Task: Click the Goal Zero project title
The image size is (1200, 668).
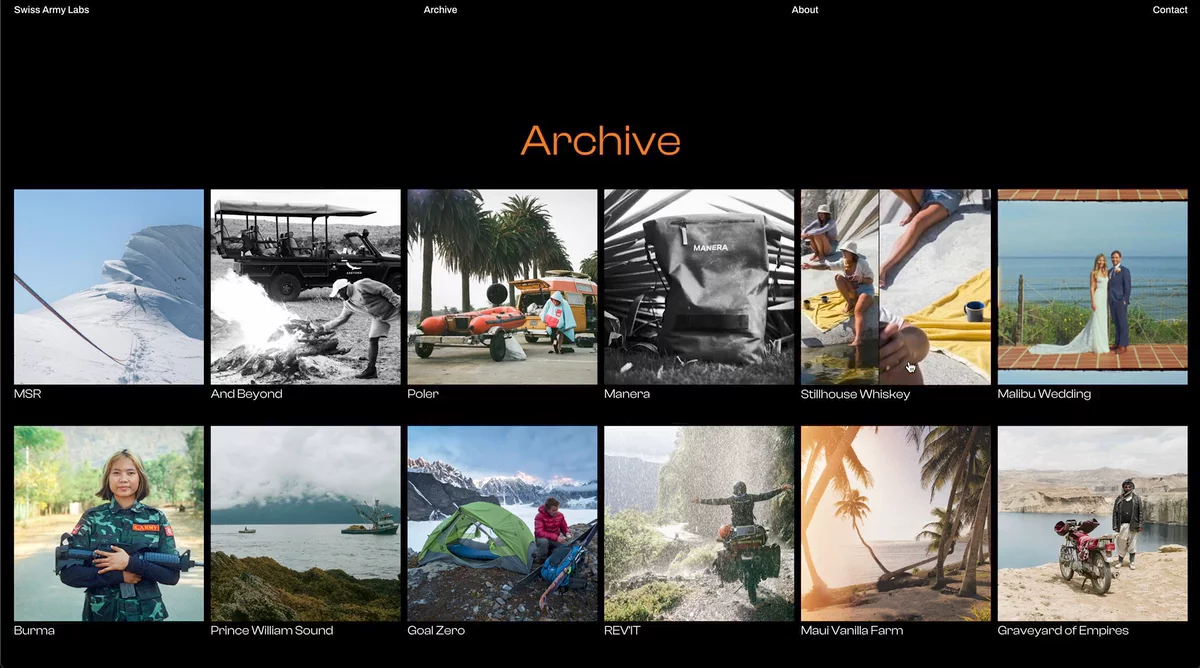Action: (436, 631)
